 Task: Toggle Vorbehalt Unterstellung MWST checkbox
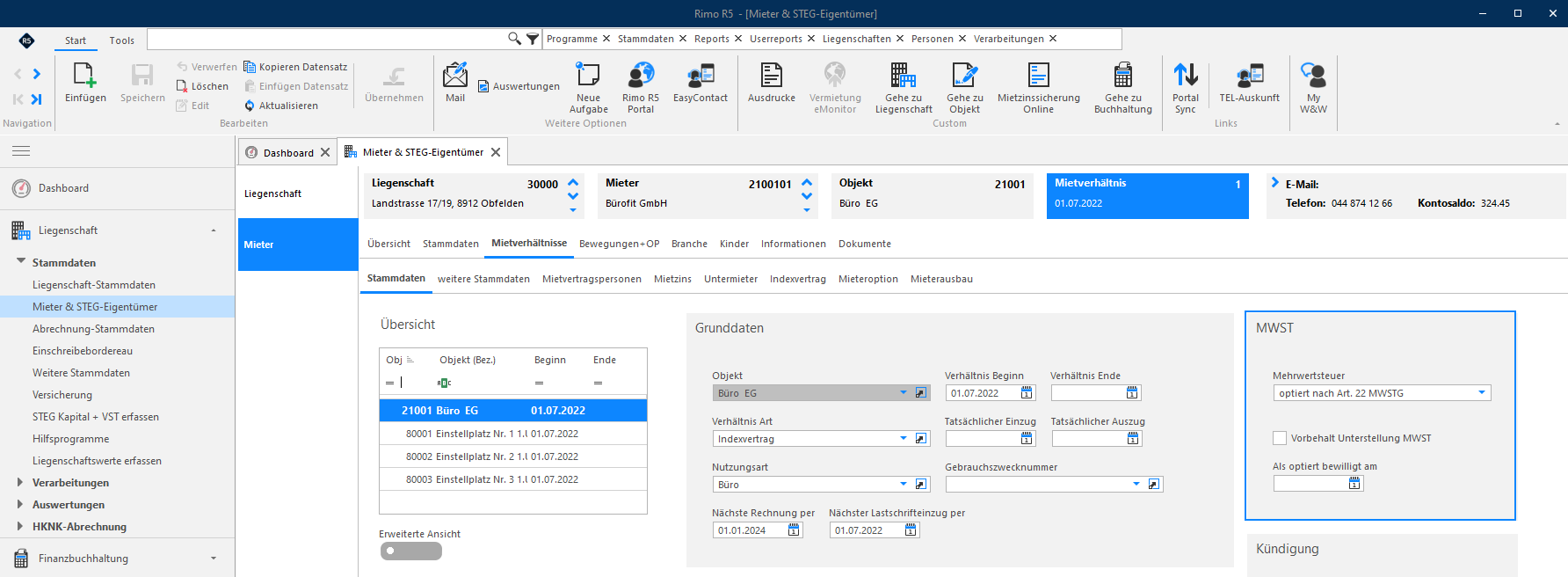[1280, 438]
